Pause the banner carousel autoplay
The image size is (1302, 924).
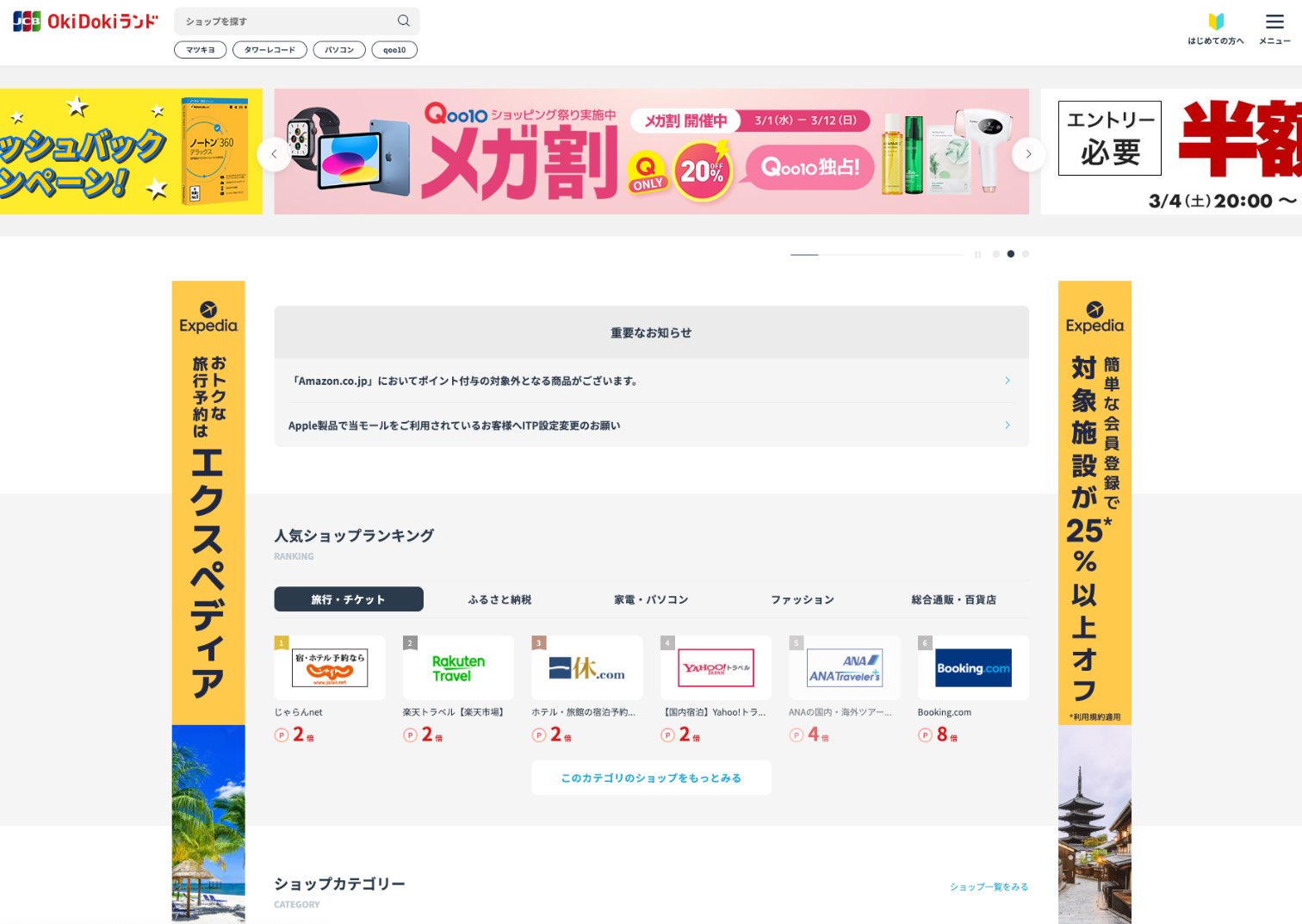[x=977, y=254]
